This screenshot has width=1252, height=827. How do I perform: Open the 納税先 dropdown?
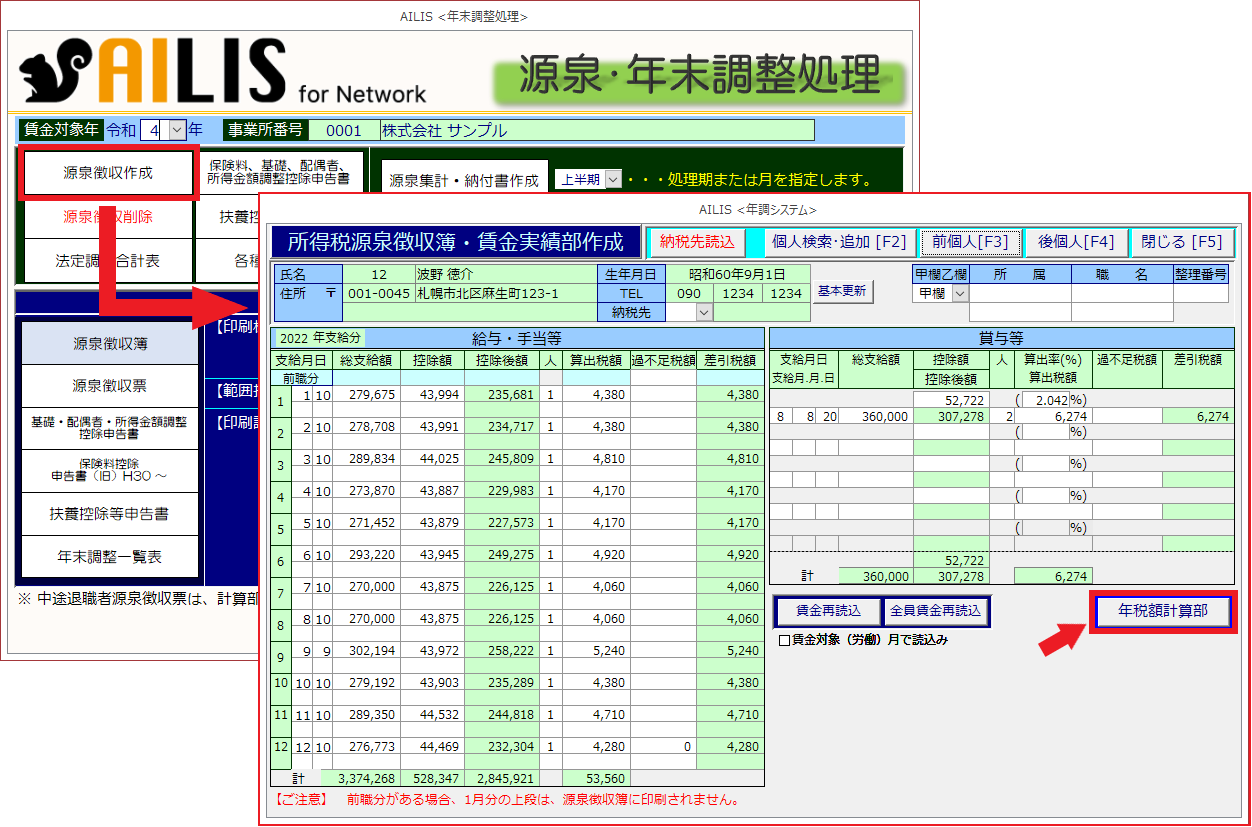pyautogui.click(x=704, y=312)
